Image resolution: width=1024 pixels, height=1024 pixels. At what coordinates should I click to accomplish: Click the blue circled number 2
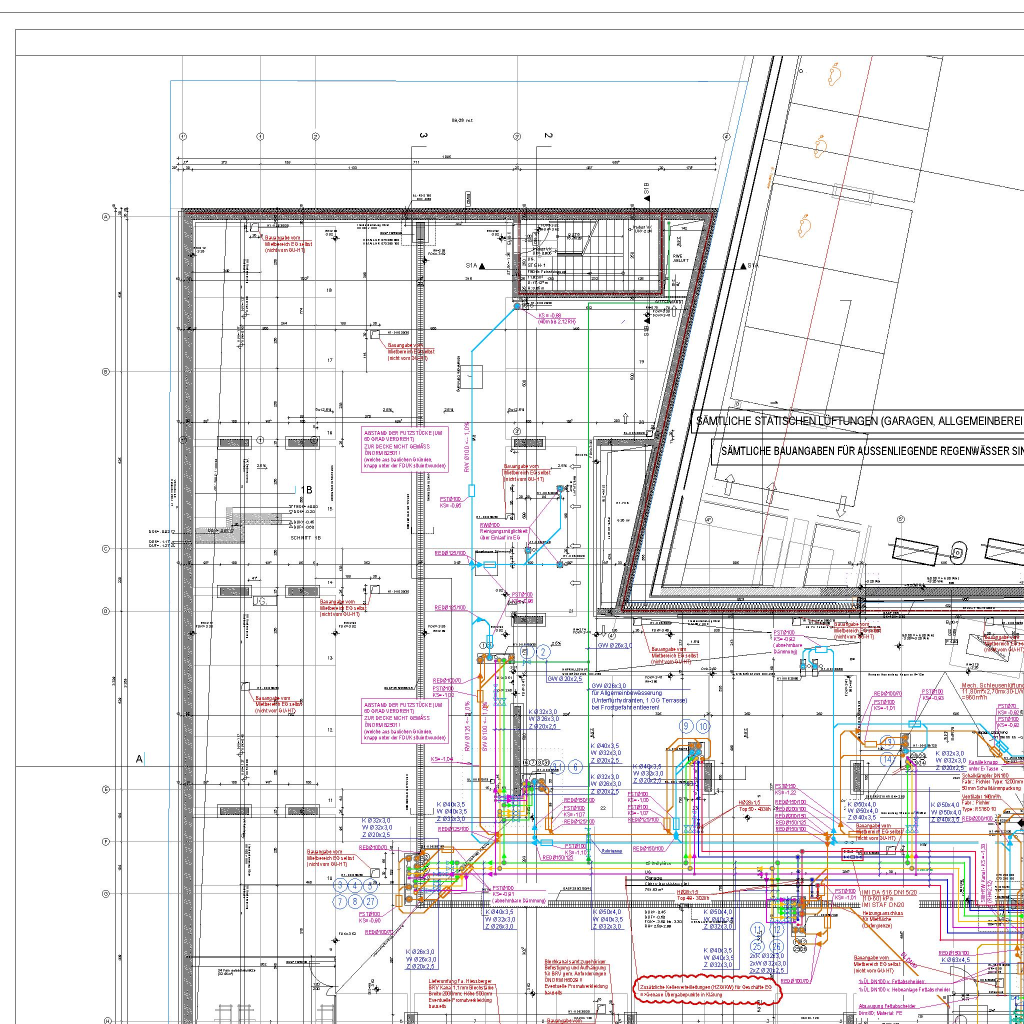(x=543, y=652)
